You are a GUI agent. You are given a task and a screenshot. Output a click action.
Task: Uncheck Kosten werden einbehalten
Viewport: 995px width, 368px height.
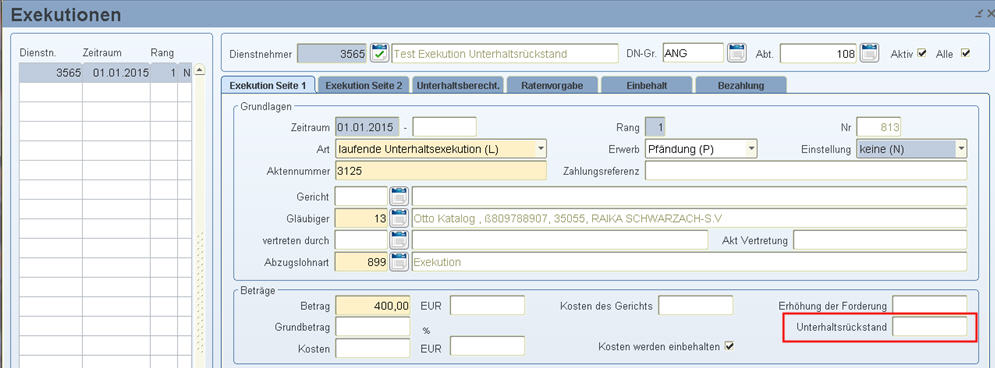point(729,346)
